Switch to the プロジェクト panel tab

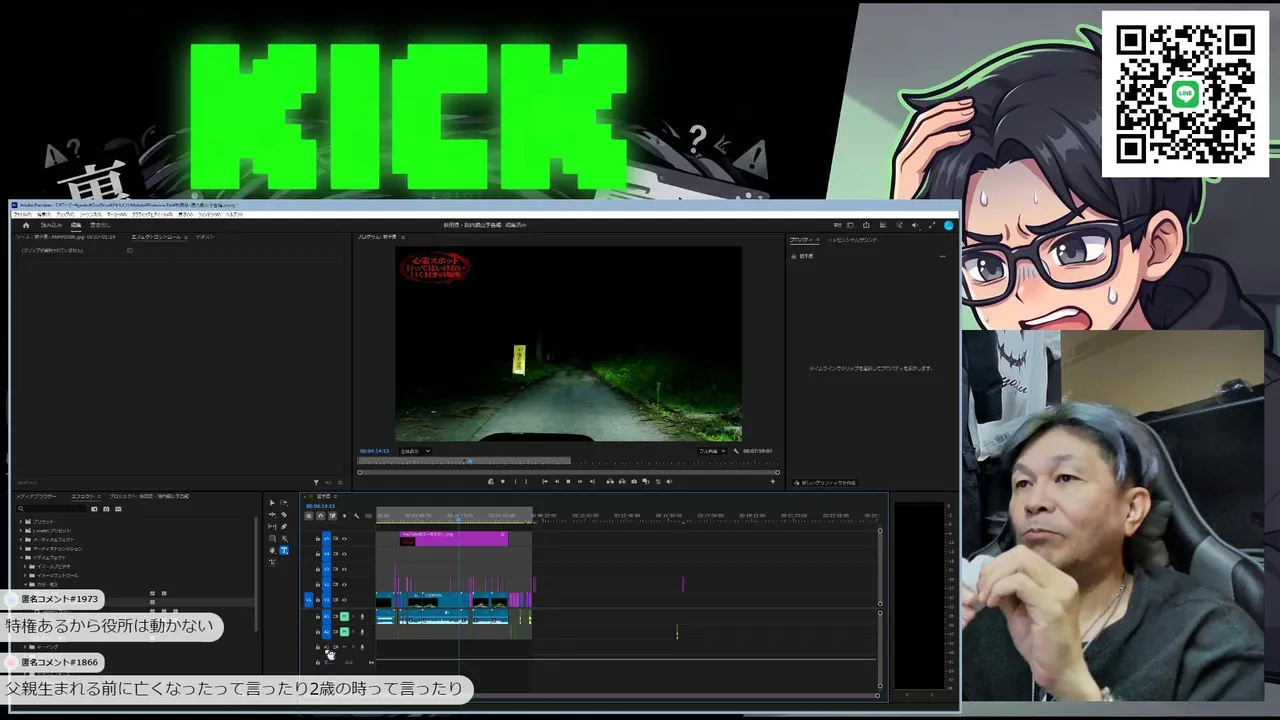148,496
